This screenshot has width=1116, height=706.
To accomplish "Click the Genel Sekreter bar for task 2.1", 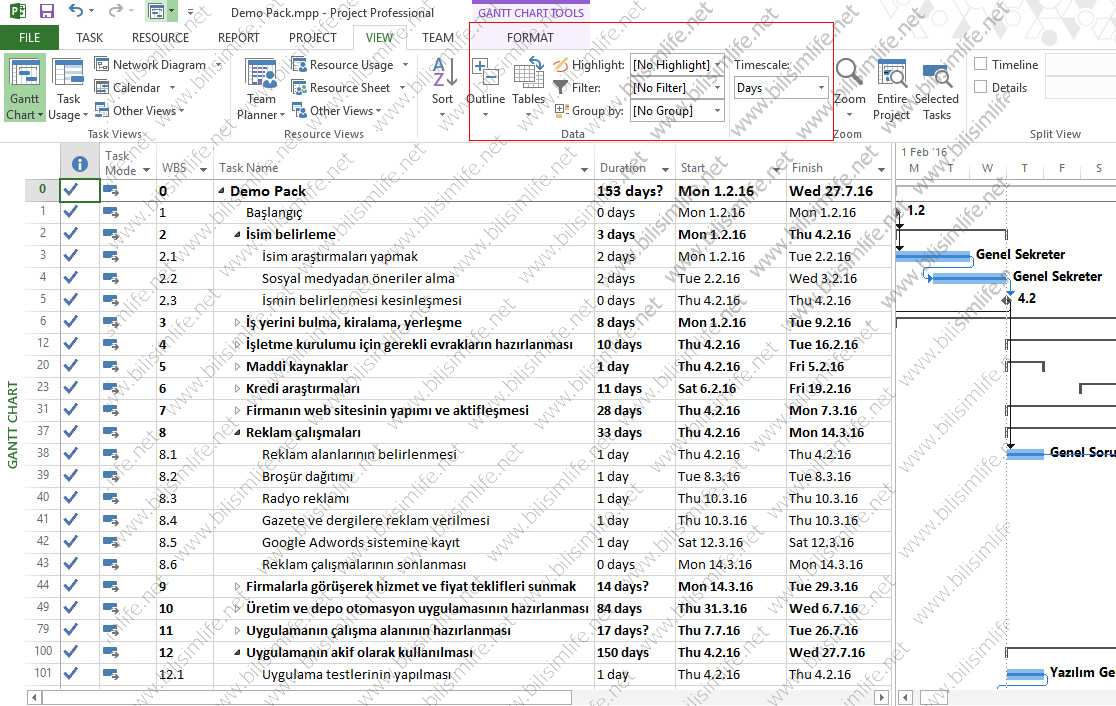I will click(933, 255).
